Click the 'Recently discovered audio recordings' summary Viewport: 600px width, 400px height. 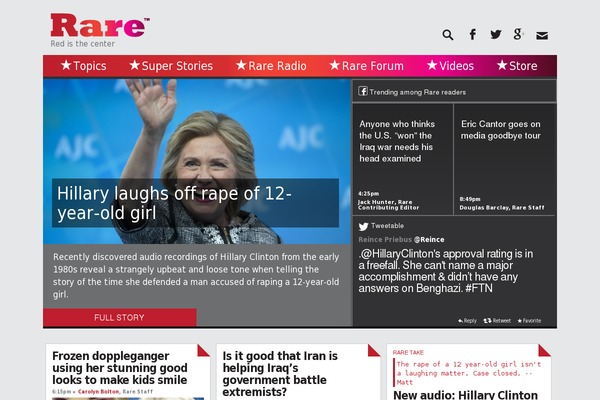tap(196, 276)
